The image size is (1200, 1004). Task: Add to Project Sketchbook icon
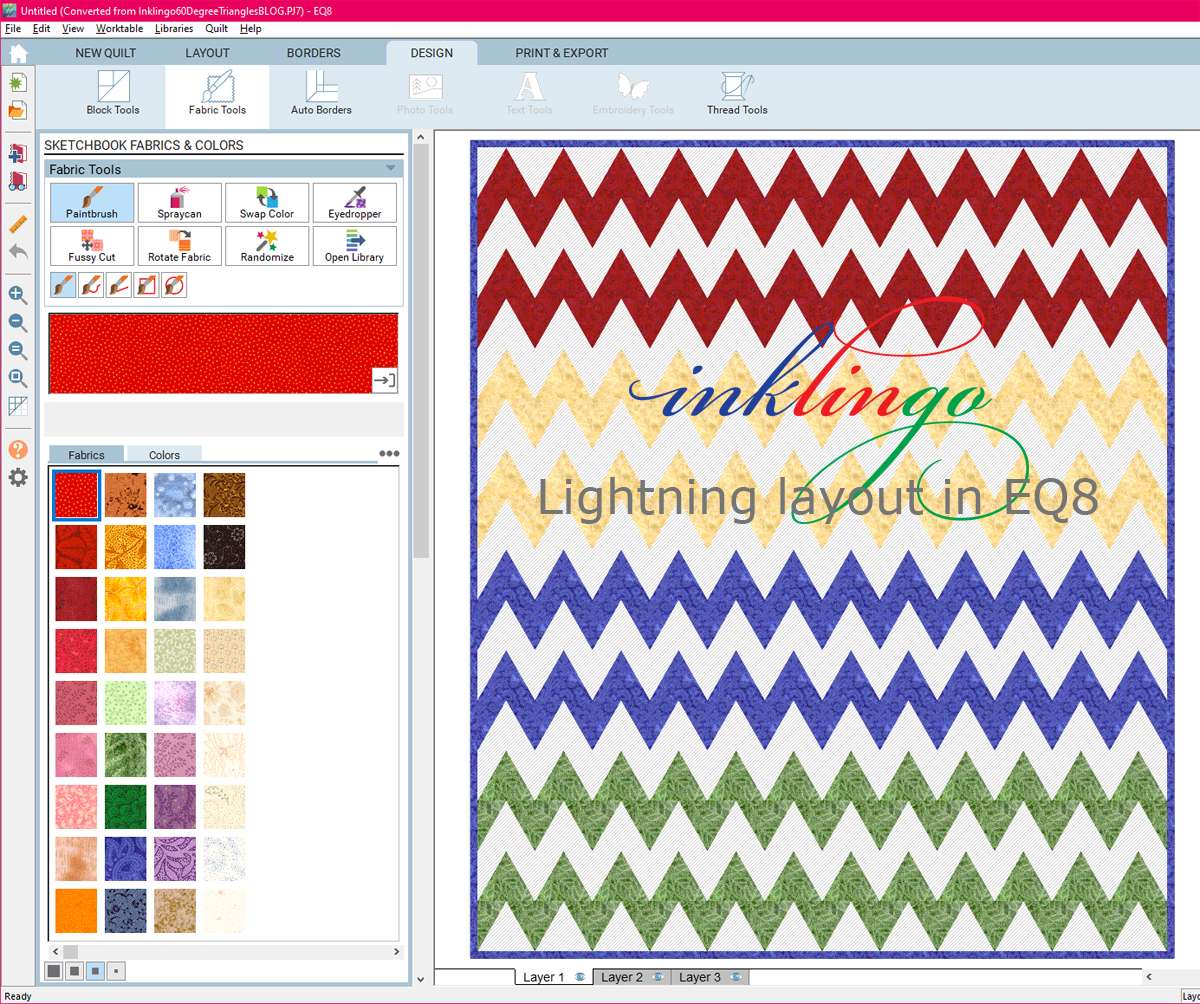(x=18, y=153)
